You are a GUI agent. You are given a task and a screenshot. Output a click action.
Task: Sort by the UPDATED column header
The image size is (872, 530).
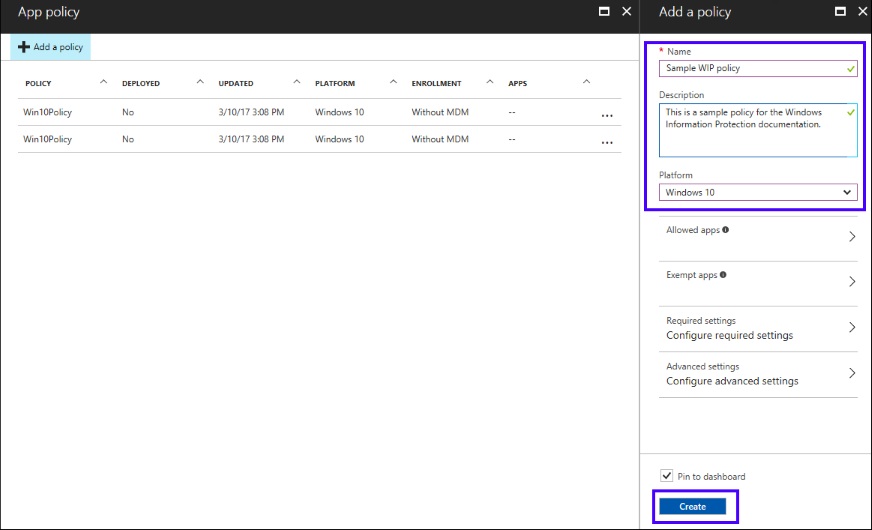[x=236, y=84]
